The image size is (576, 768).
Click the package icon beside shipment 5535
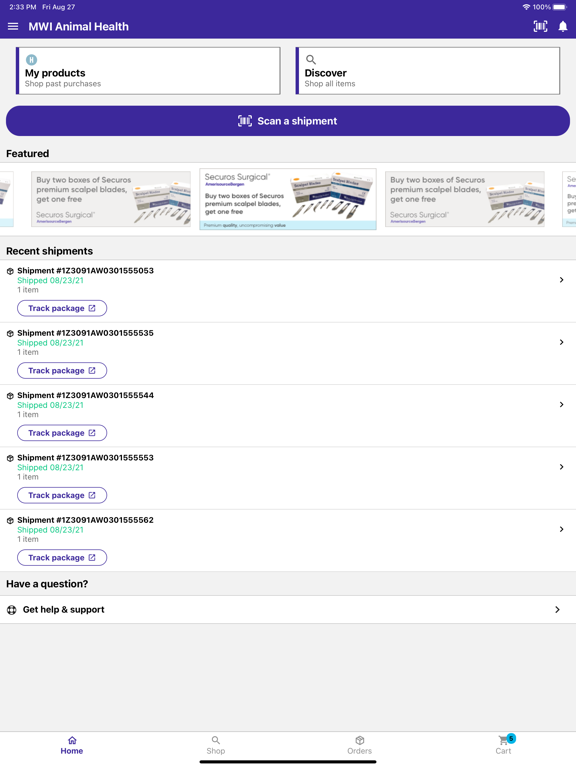point(10,334)
